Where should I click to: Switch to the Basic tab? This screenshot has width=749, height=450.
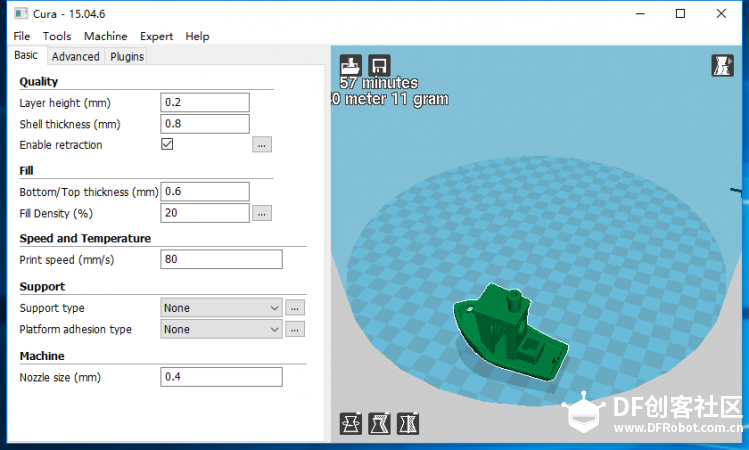26,55
